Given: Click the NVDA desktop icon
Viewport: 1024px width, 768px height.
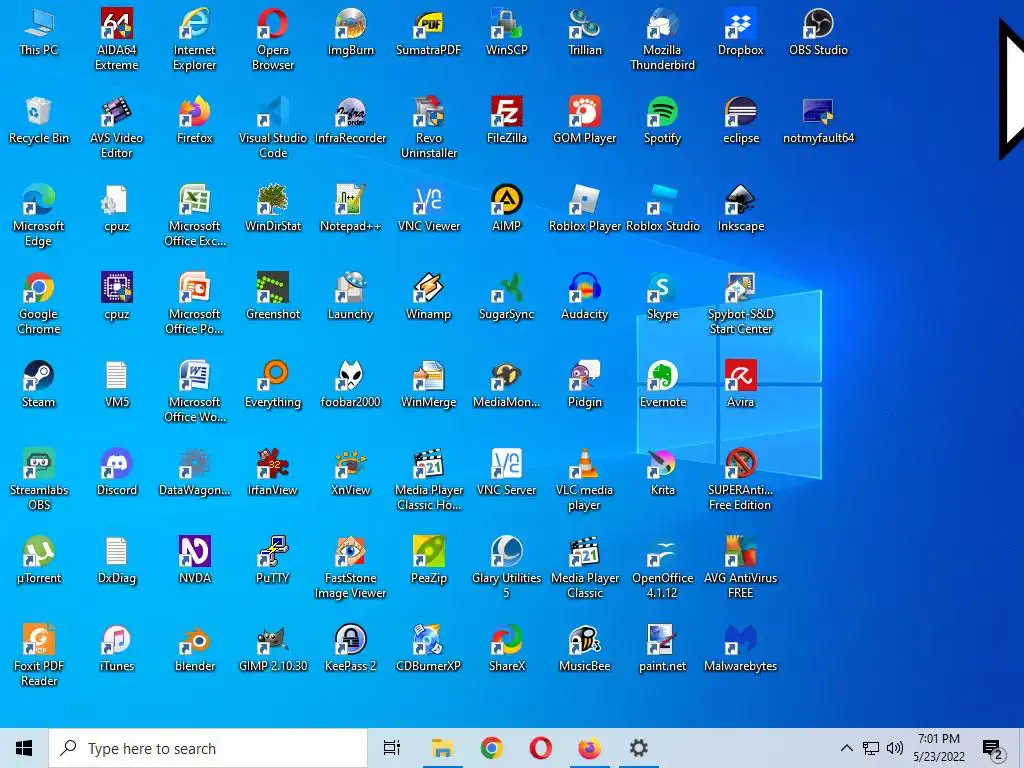Looking at the screenshot, I should pyautogui.click(x=195, y=562).
